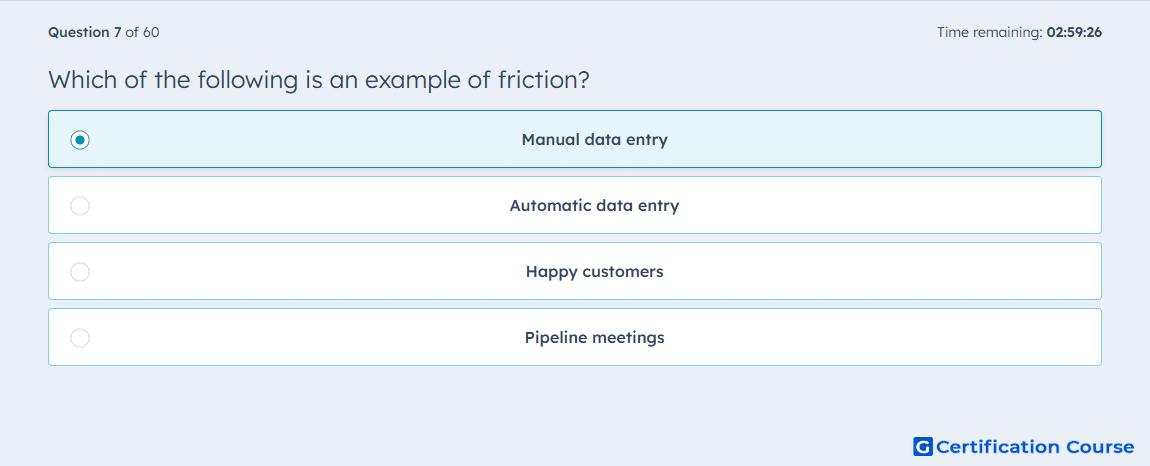Click the Manual data entry answer label
Screen dimensions: 1150x466
tap(595, 139)
